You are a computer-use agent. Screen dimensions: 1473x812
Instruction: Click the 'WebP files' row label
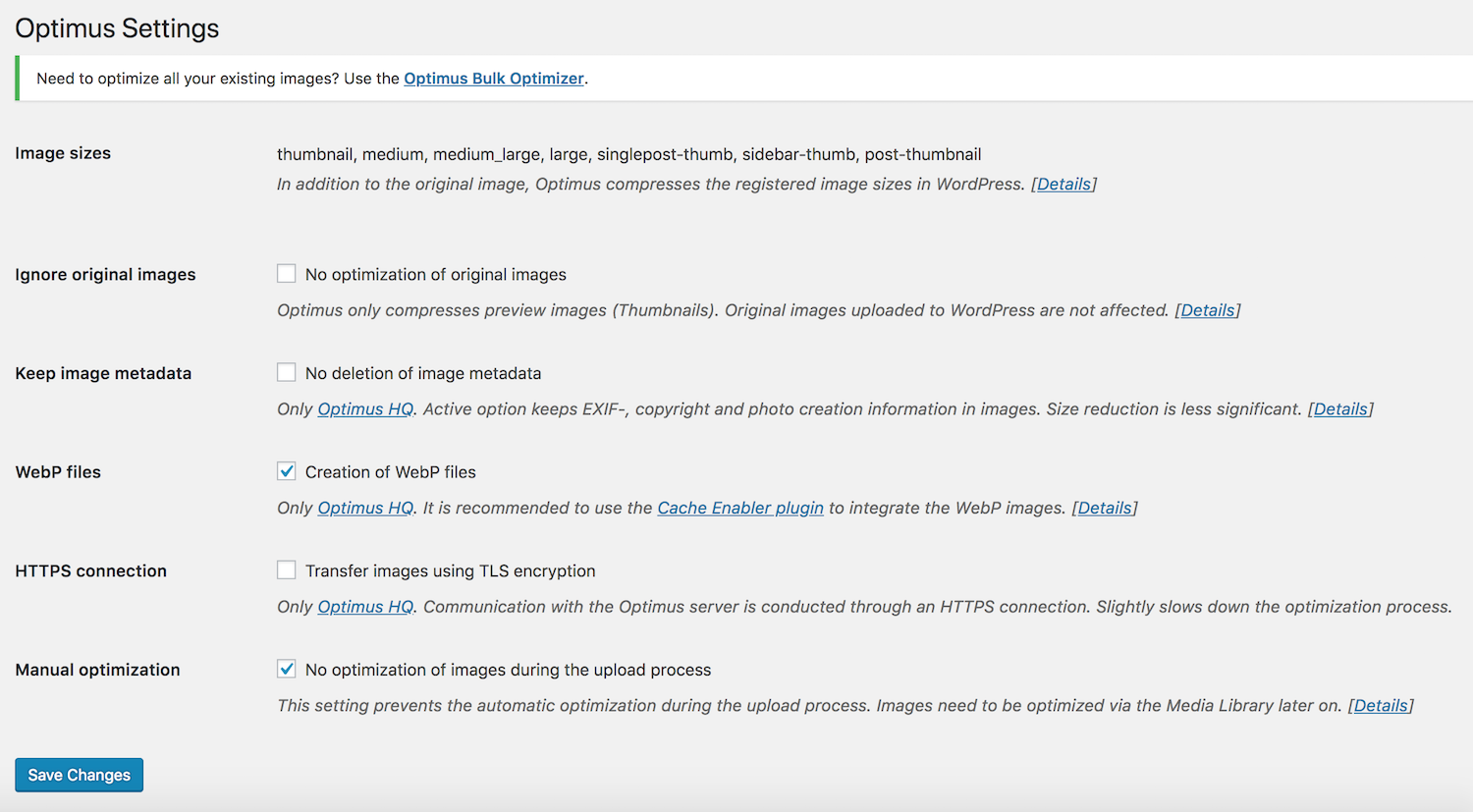click(x=58, y=472)
